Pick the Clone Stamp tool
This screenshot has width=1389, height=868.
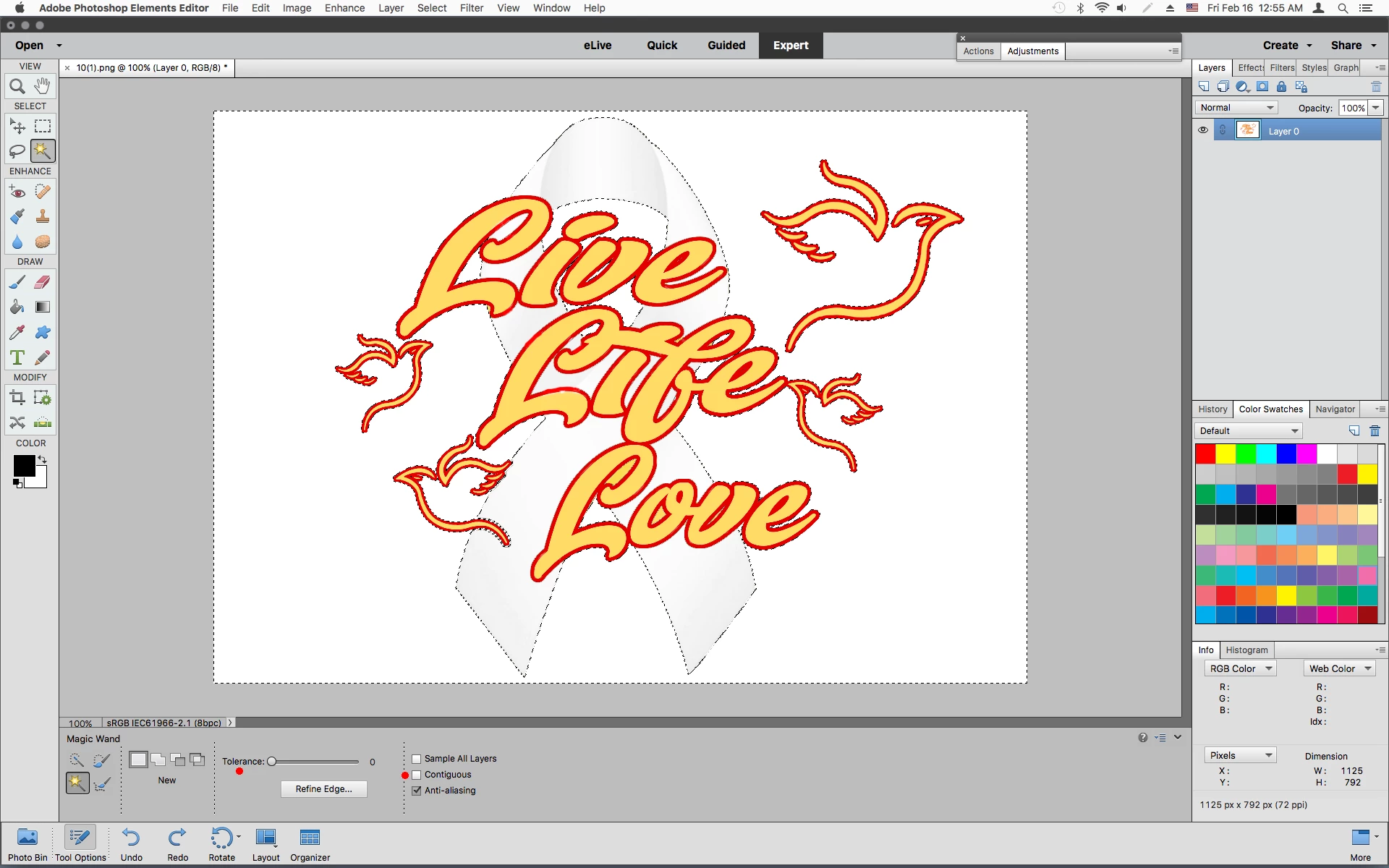tap(43, 216)
